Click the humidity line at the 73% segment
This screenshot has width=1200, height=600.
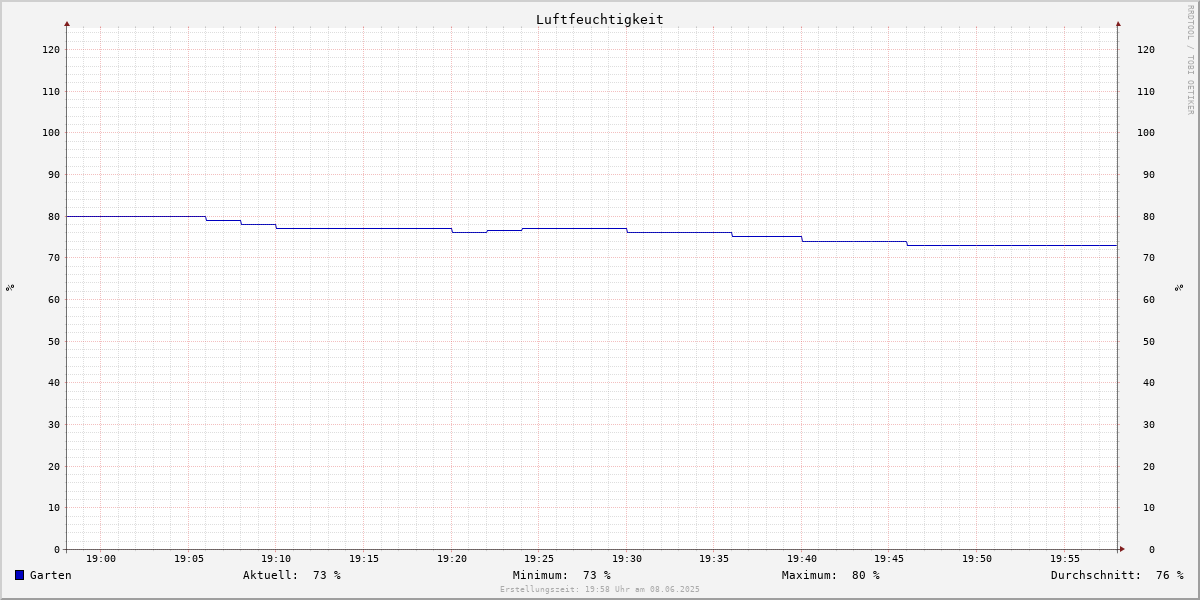tap(1012, 245)
